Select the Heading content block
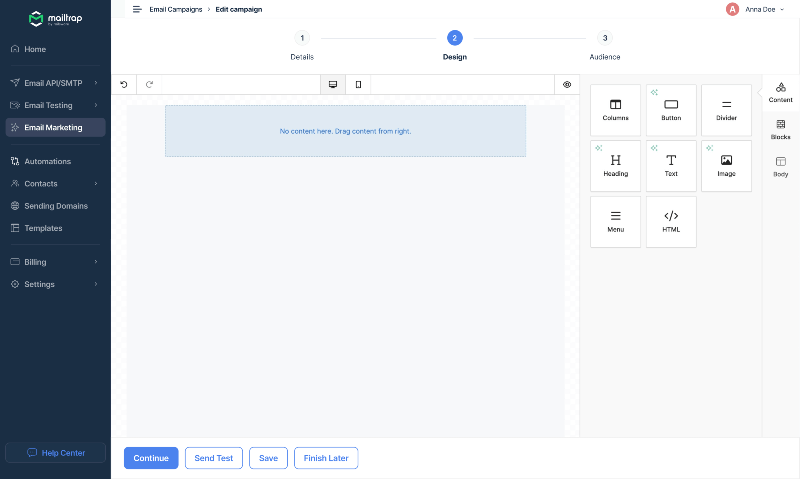 point(615,165)
